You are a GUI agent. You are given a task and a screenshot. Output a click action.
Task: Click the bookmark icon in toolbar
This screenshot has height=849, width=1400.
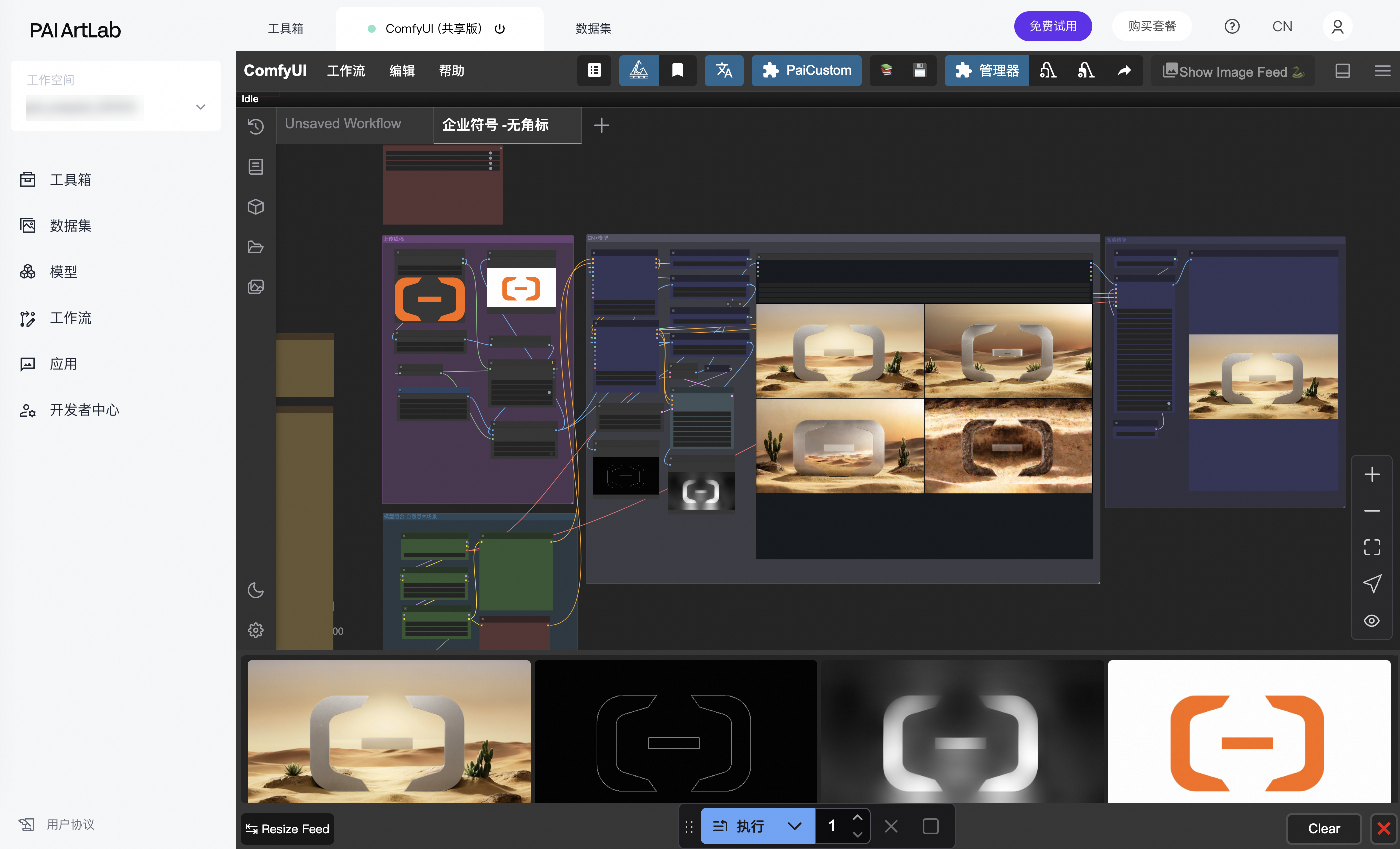coord(677,70)
